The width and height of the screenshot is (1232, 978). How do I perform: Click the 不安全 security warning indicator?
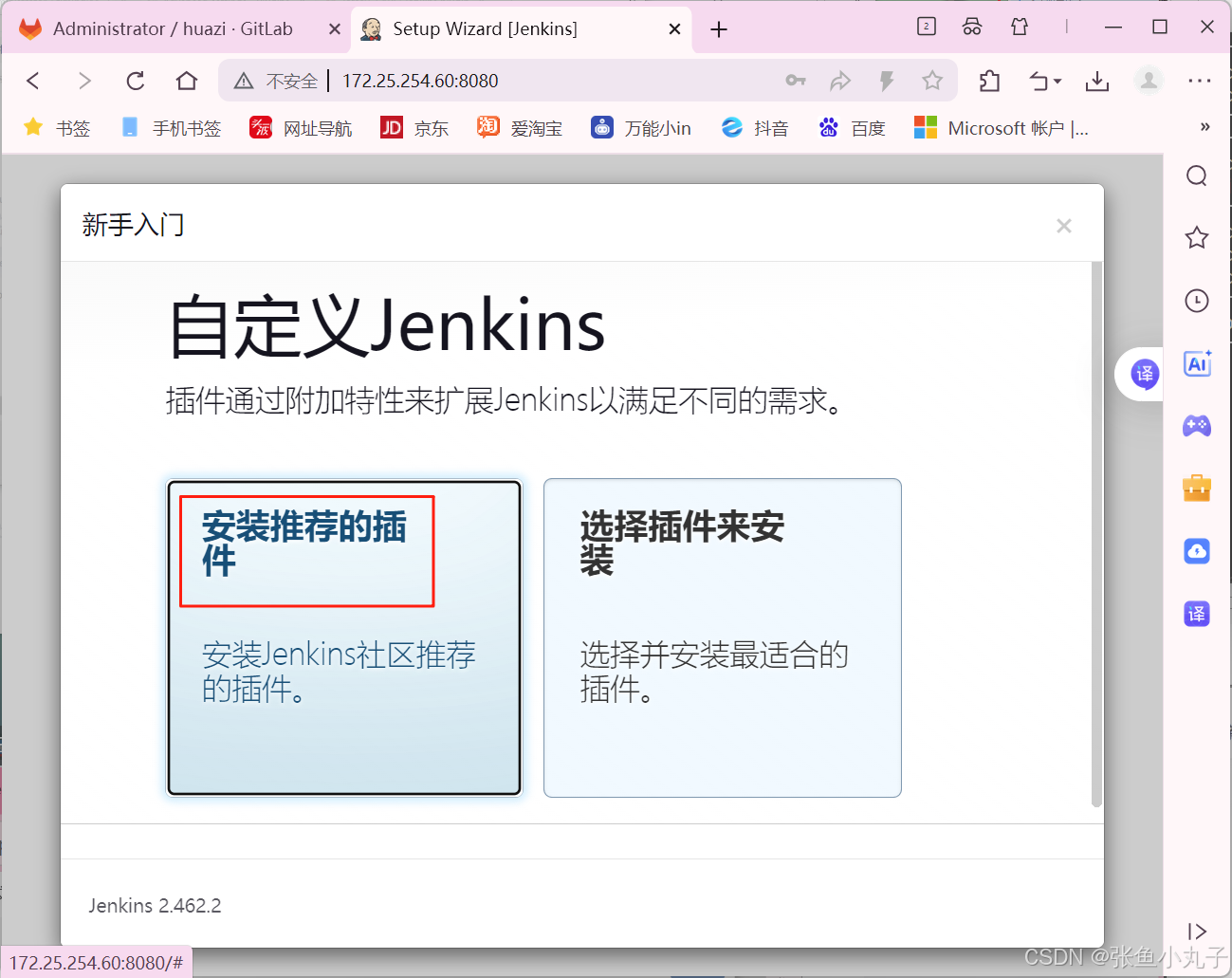[x=276, y=81]
